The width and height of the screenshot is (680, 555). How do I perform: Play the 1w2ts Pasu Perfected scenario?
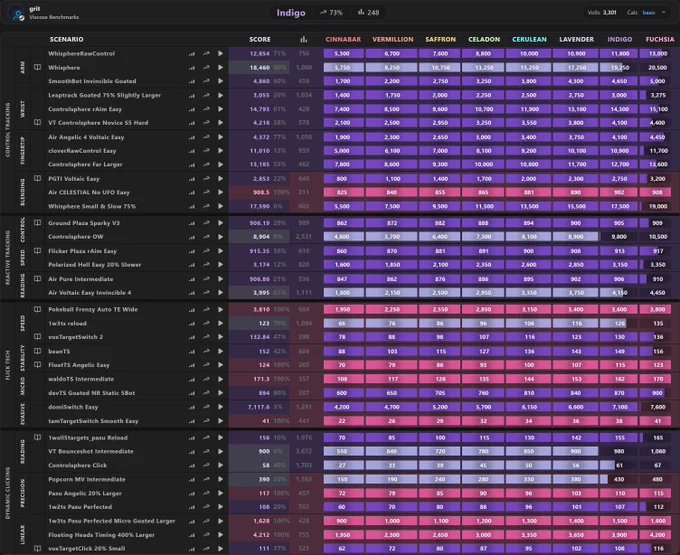(x=220, y=507)
